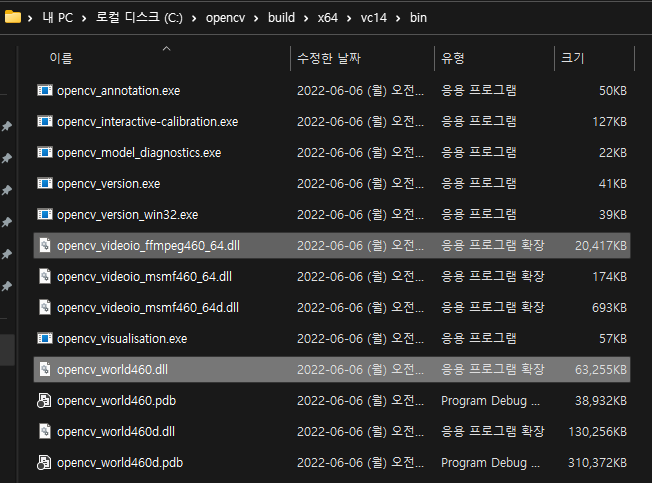Go to 내 PC in the address bar
The height and width of the screenshot is (483, 652).
click(x=57, y=17)
